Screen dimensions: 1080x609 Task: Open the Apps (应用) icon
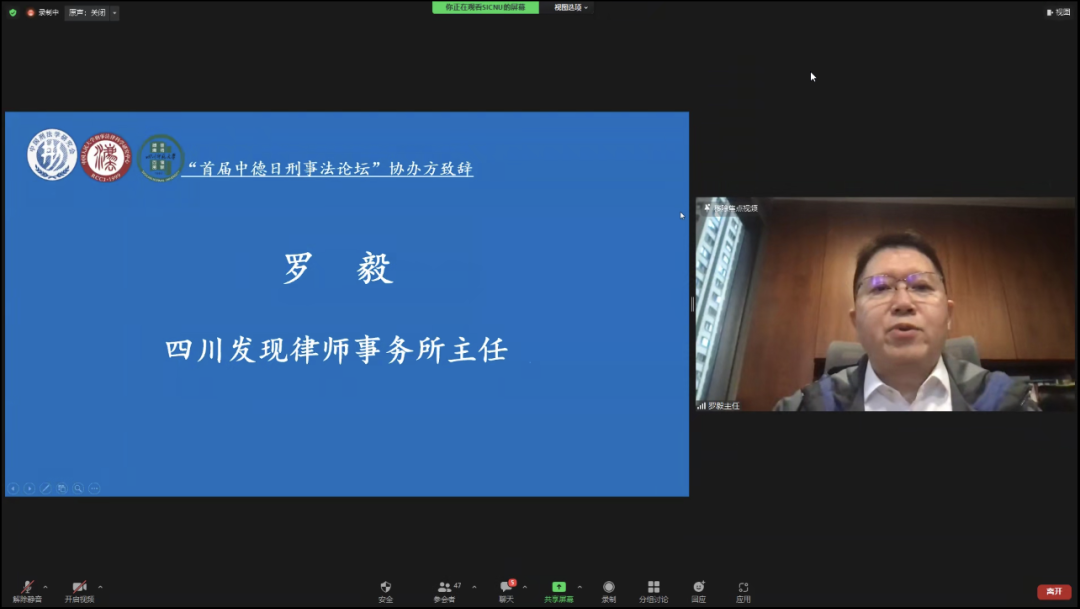pyautogui.click(x=743, y=588)
